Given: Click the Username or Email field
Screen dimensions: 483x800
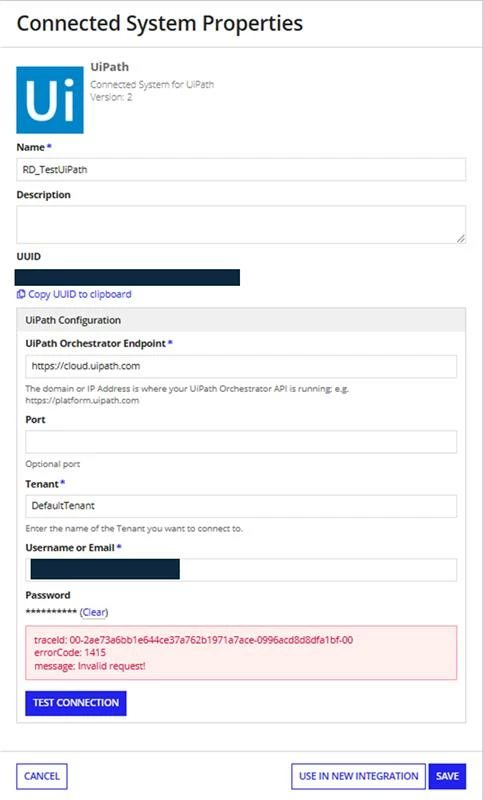Looking at the screenshot, I should (x=241, y=570).
